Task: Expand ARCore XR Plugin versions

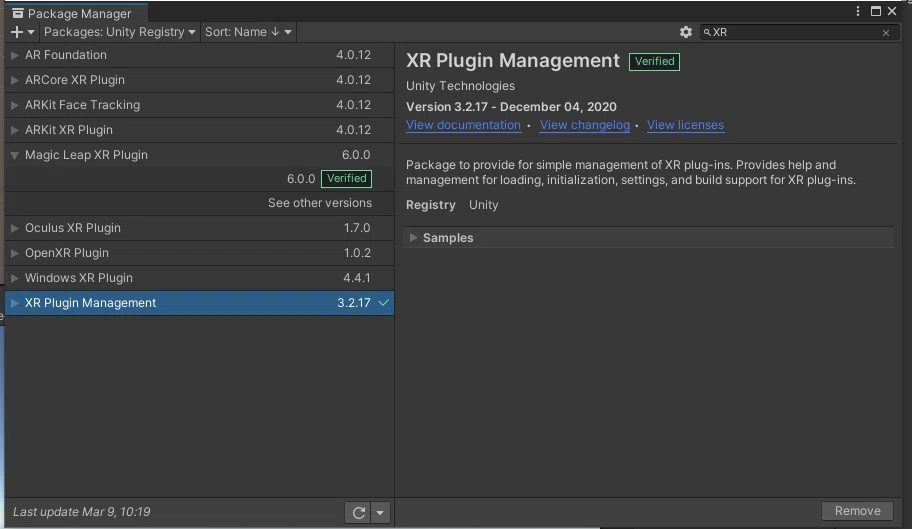Action: point(15,80)
